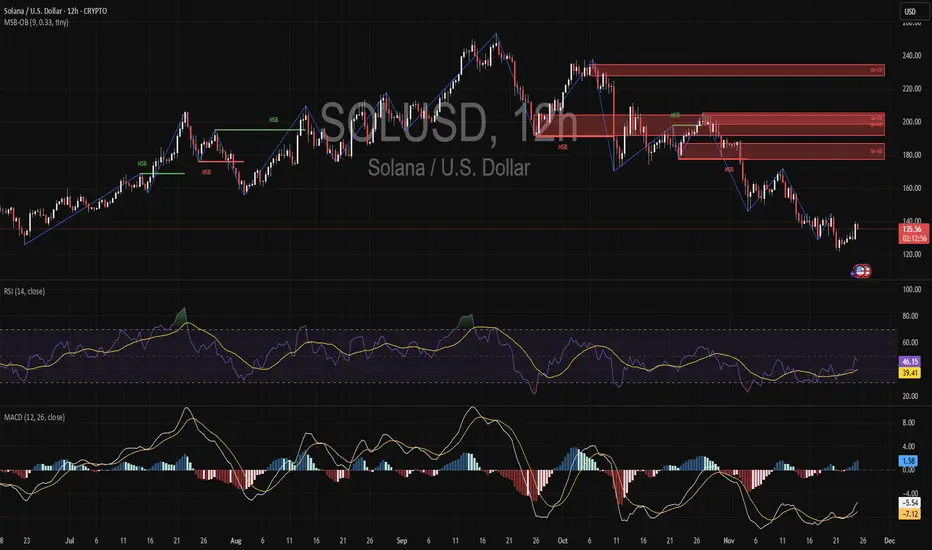The image size is (932, 550).
Task: Click the 100.00 label on RSI scale
Action: coord(912,290)
